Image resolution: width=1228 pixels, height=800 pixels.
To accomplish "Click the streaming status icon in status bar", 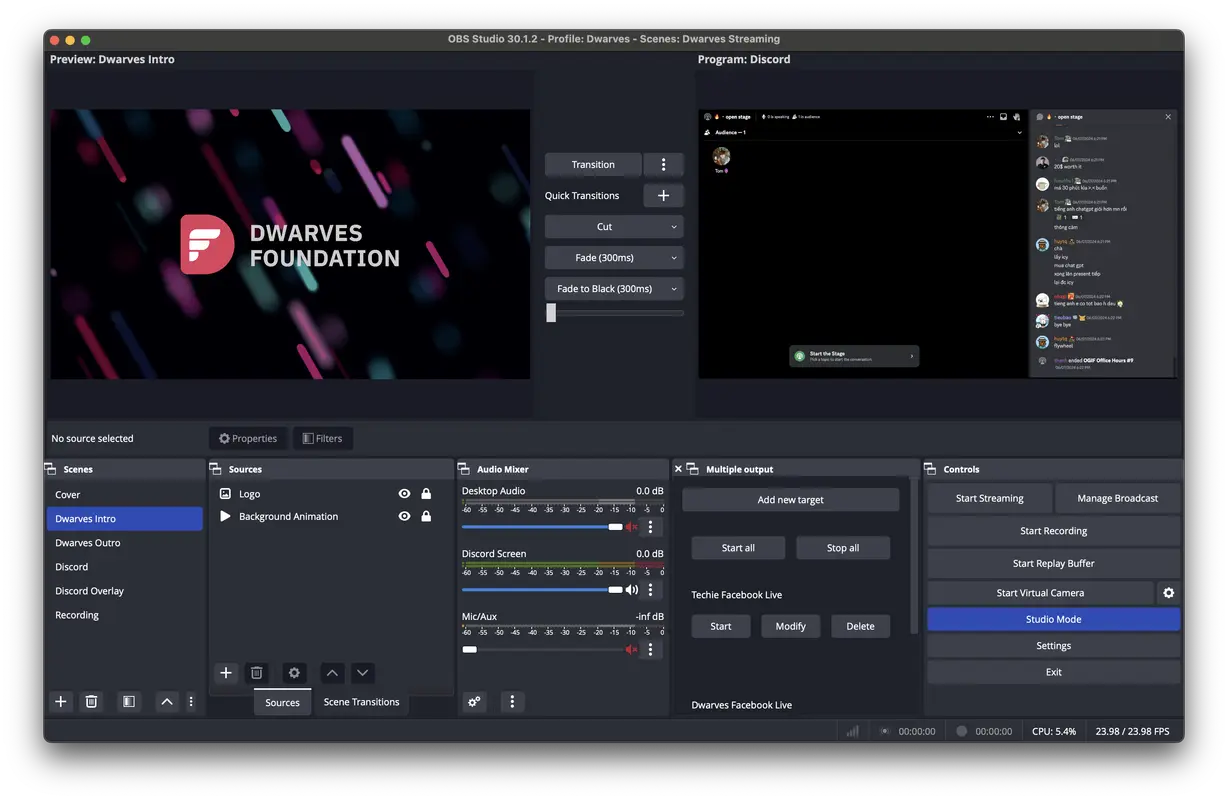I will click(x=885, y=731).
